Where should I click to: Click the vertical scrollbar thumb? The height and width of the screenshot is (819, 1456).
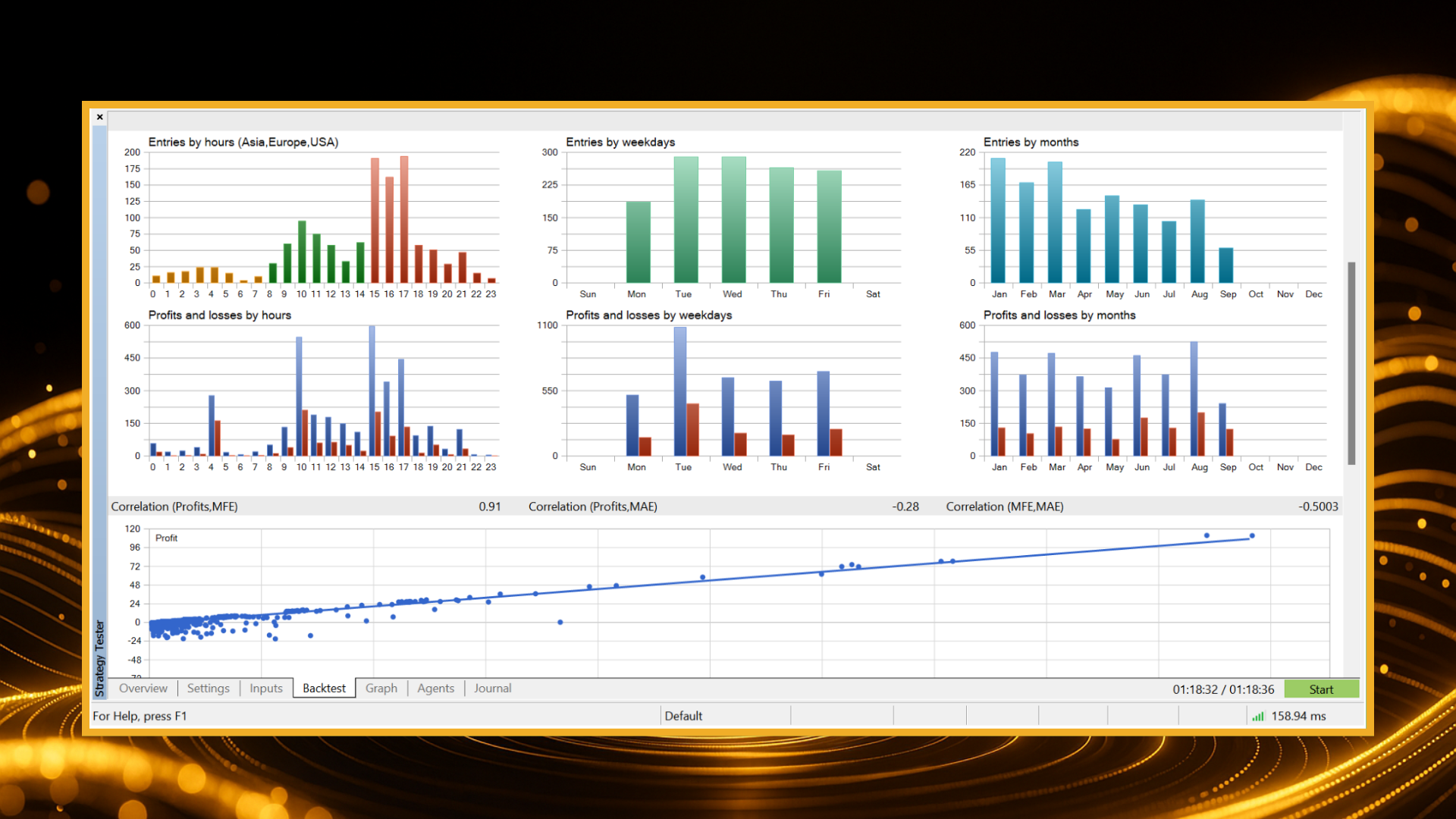point(1351,362)
